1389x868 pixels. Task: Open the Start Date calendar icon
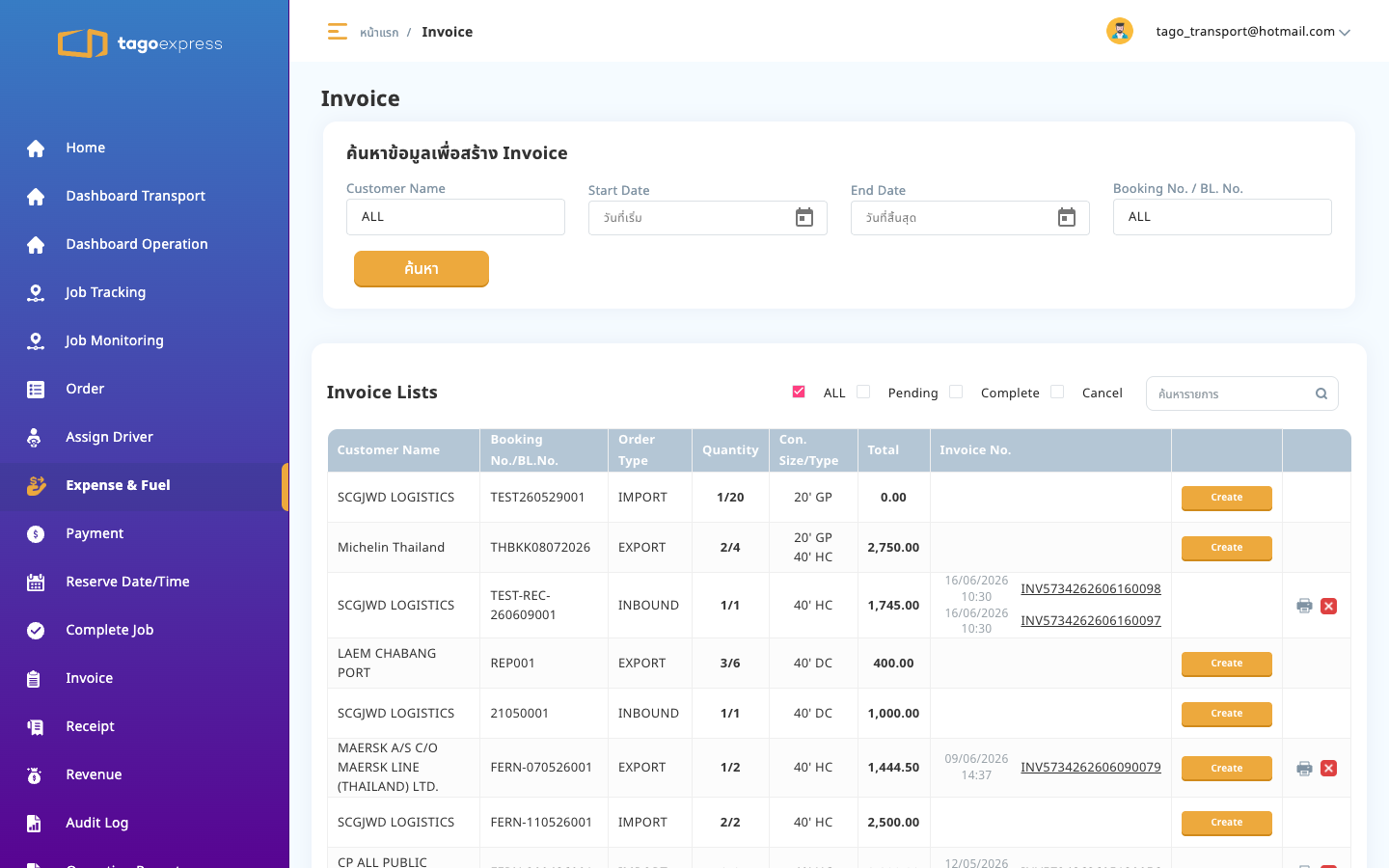click(804, 218)
